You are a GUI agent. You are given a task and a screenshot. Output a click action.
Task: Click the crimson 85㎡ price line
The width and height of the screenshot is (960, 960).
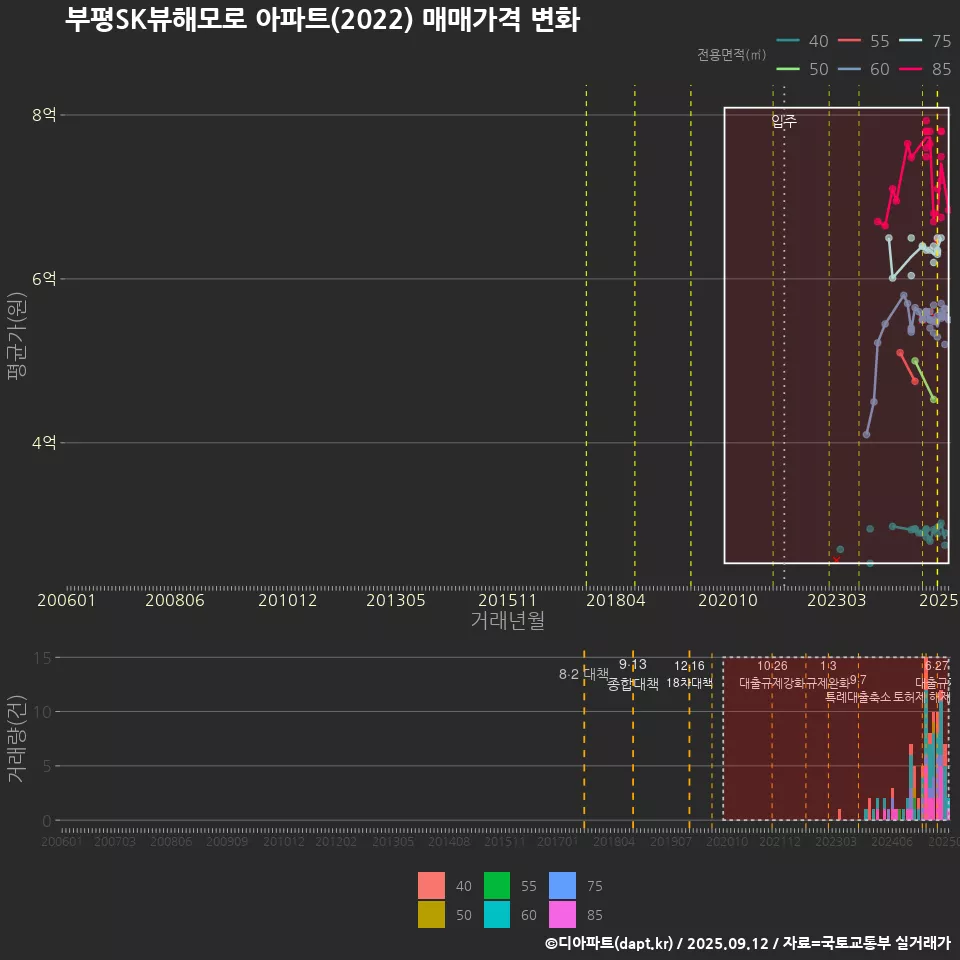[x=900, y=173]
